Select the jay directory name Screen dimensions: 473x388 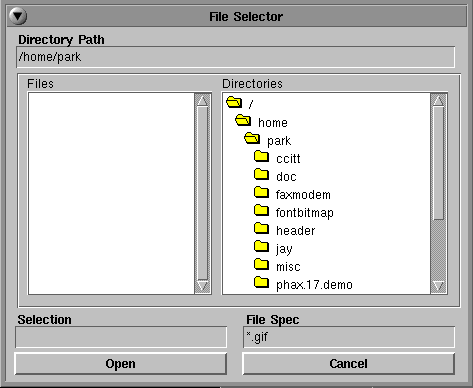[284, 249]
